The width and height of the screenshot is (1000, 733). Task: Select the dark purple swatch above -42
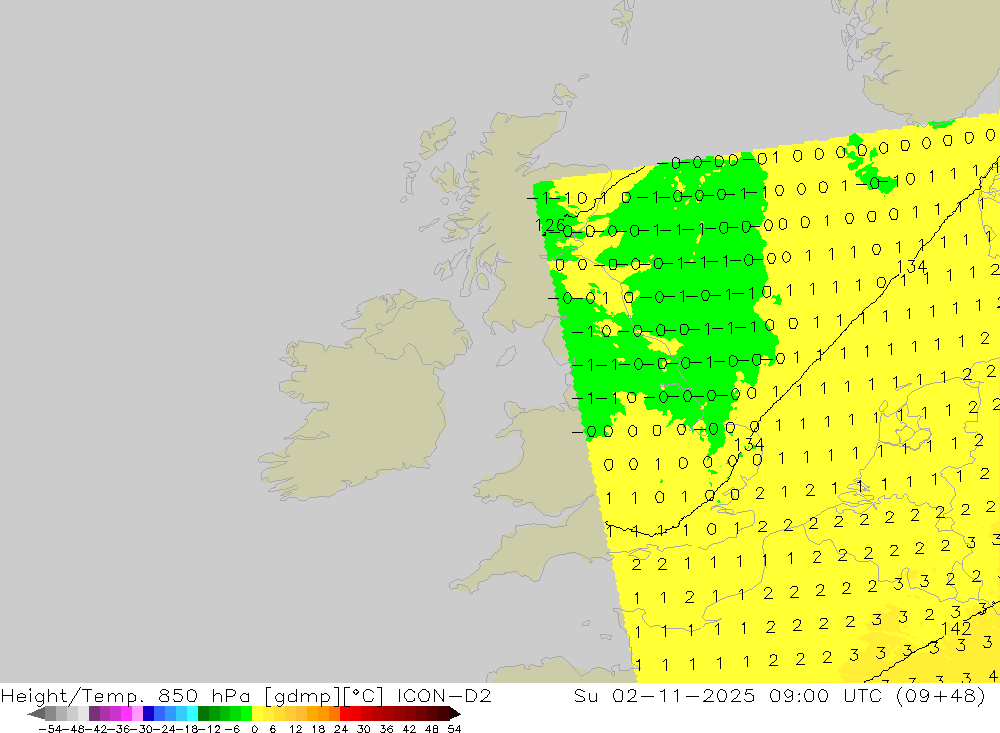point(94,714)
